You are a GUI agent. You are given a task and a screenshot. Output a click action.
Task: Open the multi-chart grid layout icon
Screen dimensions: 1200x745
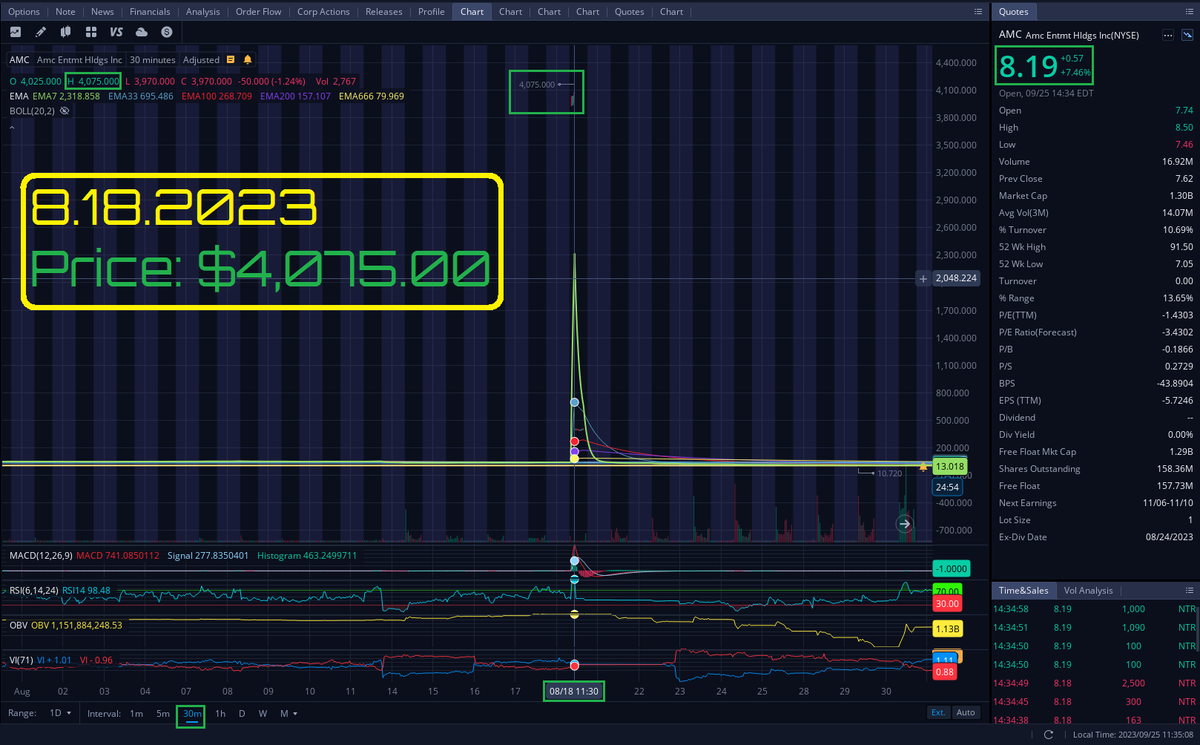pyautogui.click(x=91, y=32)
